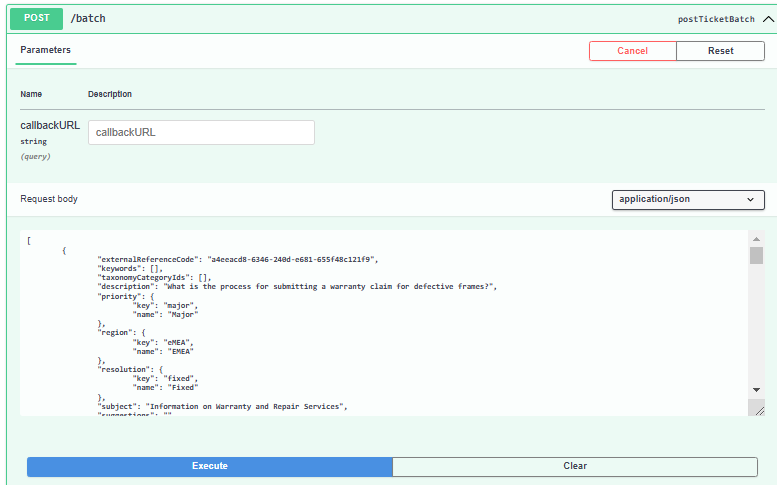Click the "keywords" line in JSON
Screen dimensions: 777x485
click(x=130, y=269)
